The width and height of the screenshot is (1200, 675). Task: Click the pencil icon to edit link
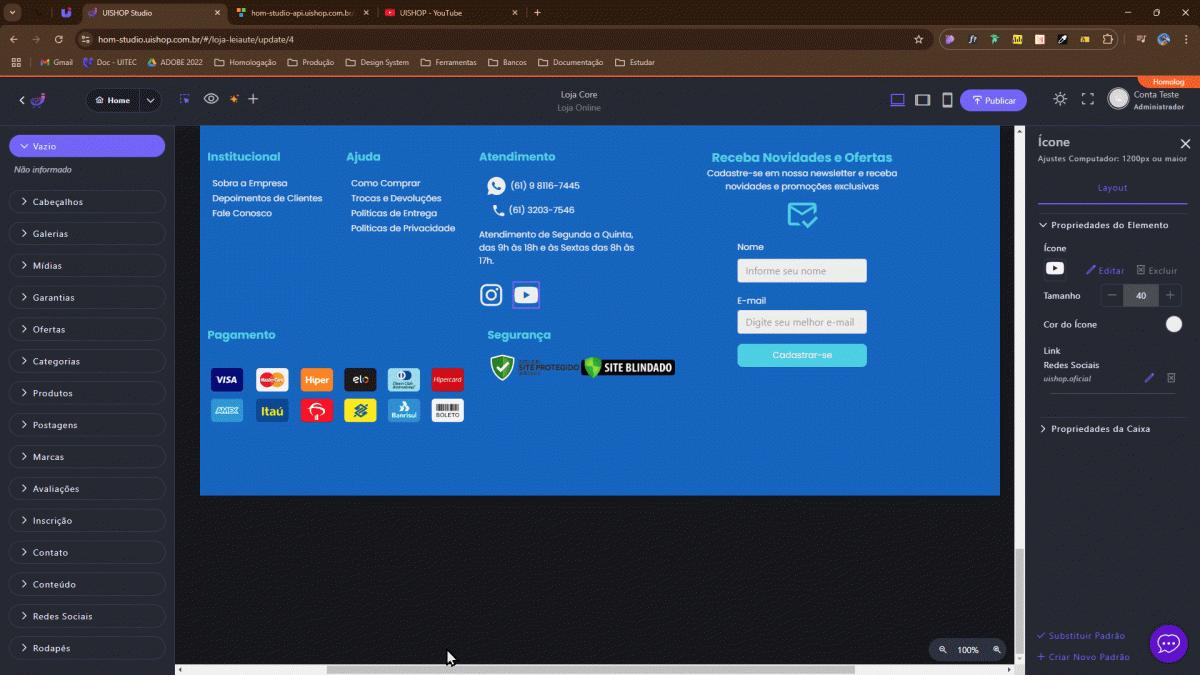(1149, 378)
